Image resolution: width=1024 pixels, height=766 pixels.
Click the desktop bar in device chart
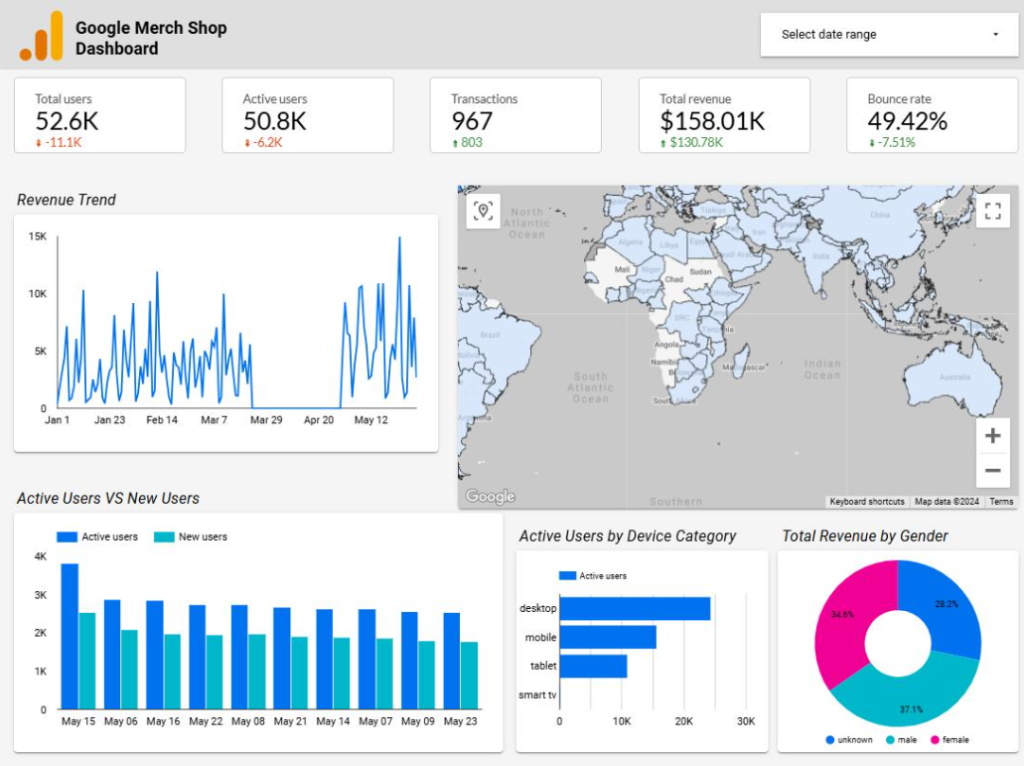click(x=635, y=608)
